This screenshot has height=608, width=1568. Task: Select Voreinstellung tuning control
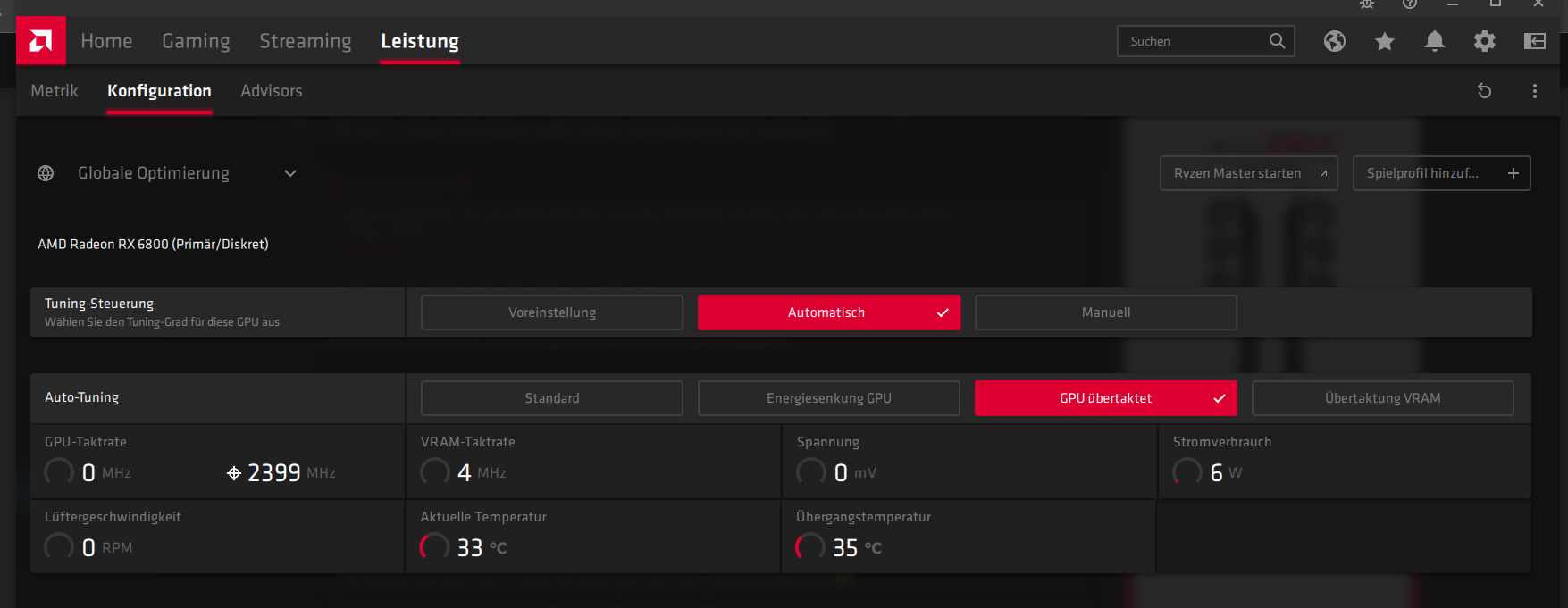tap(552, 312)
